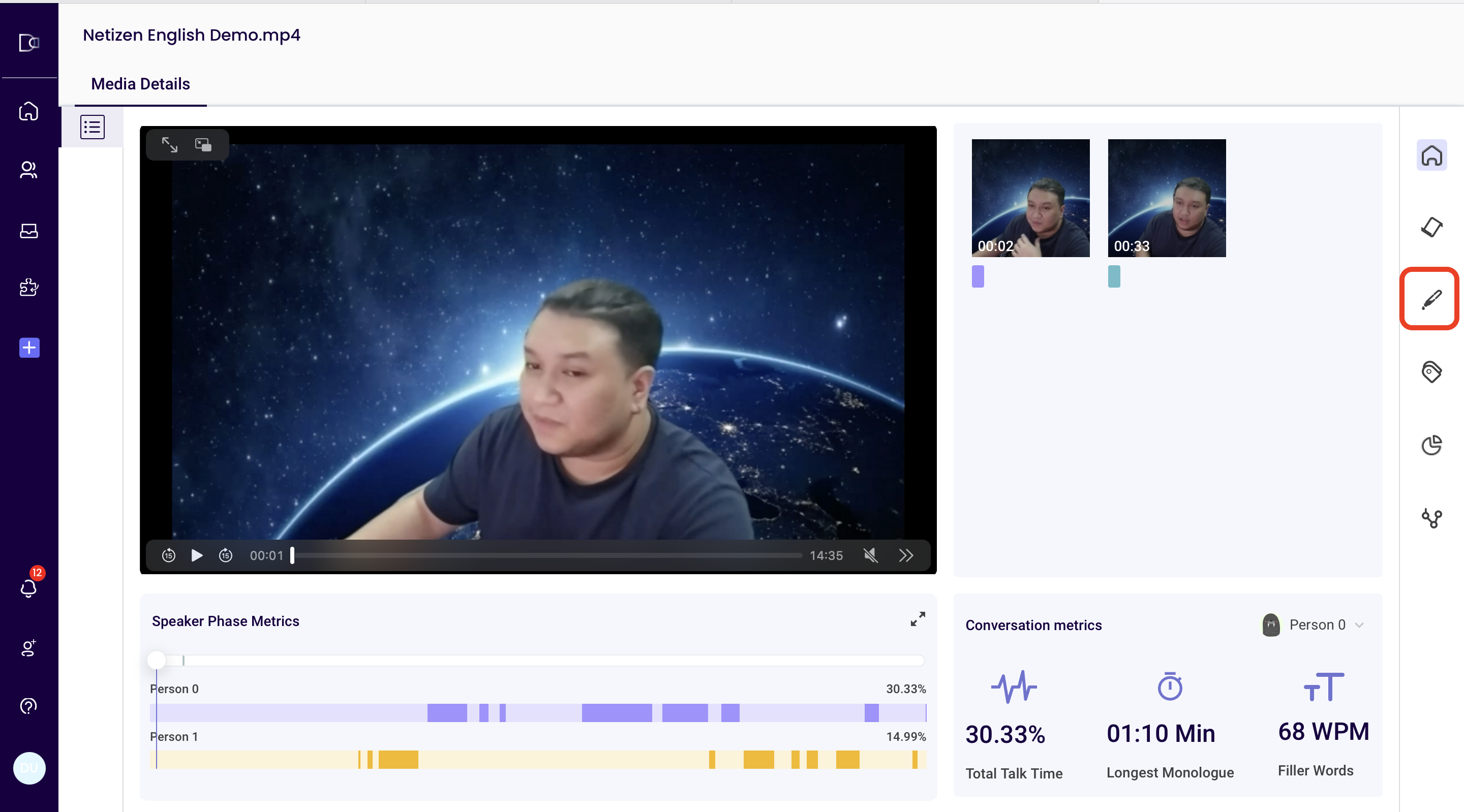Open notifications showing 12 unread alerts
This screenshot has height=812, width=1464.
coord(28,589)
